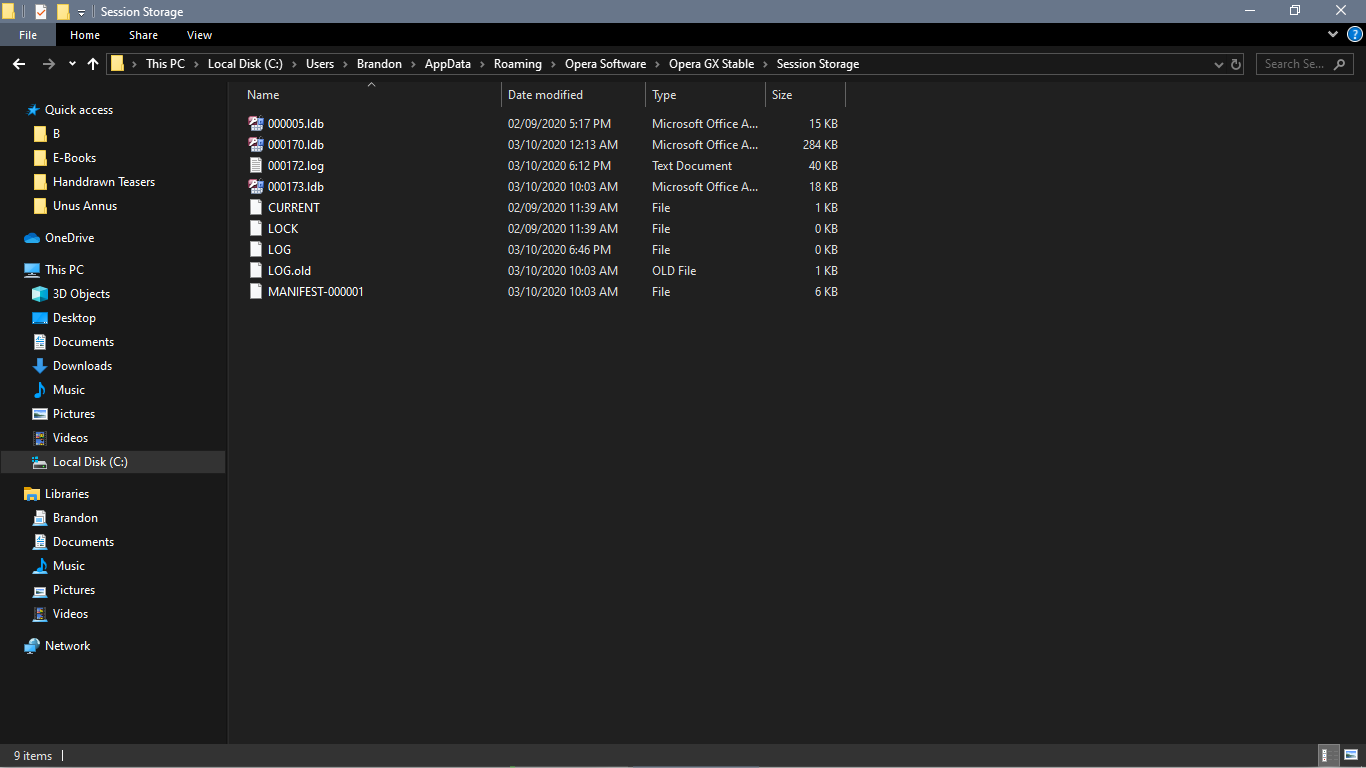
Task: Switch to Large icons view layout
Action: [1351, 756]
